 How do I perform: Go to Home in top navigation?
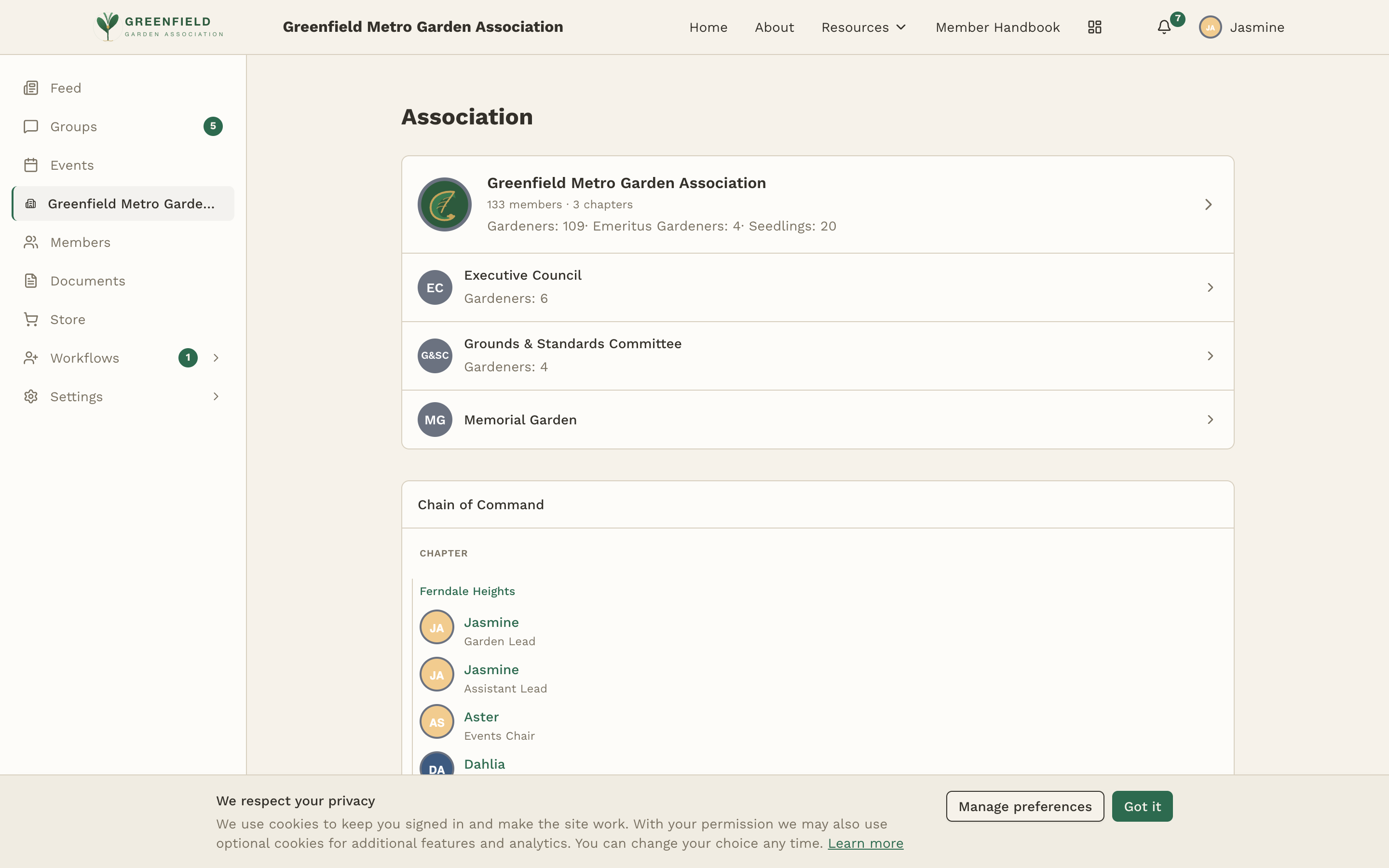click(708, 27)
